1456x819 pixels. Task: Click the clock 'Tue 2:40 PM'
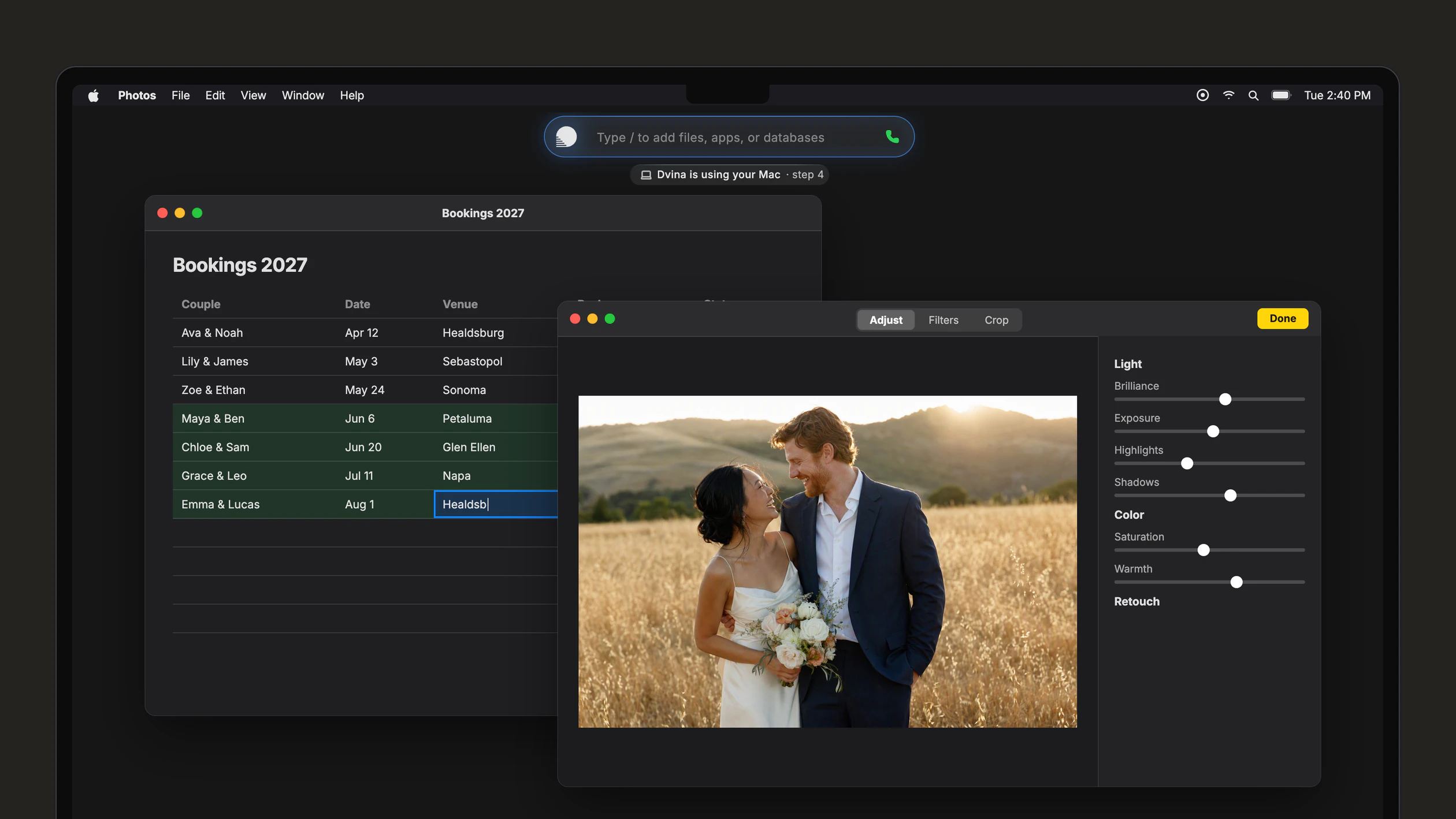[x=1337, y=95]
